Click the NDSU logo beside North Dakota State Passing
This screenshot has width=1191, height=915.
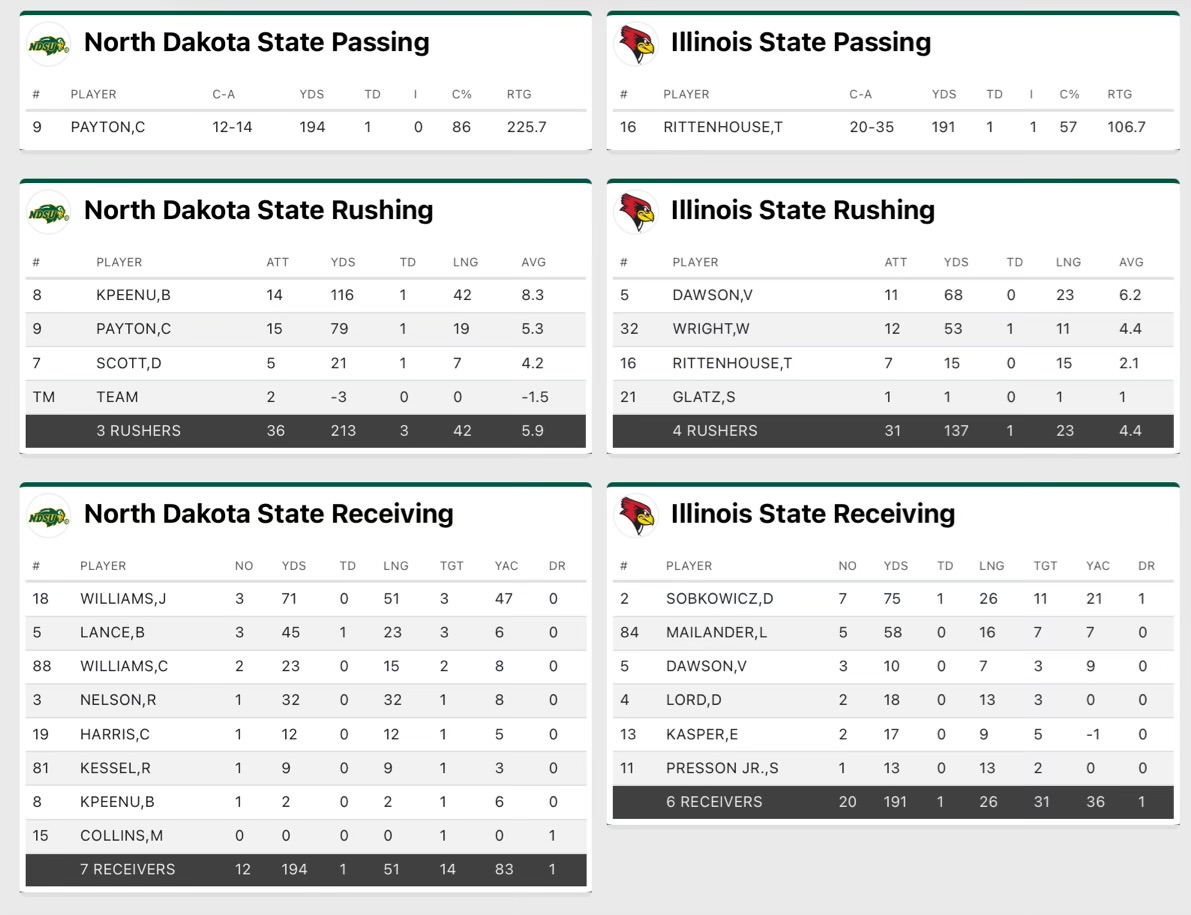coord(48,44)
